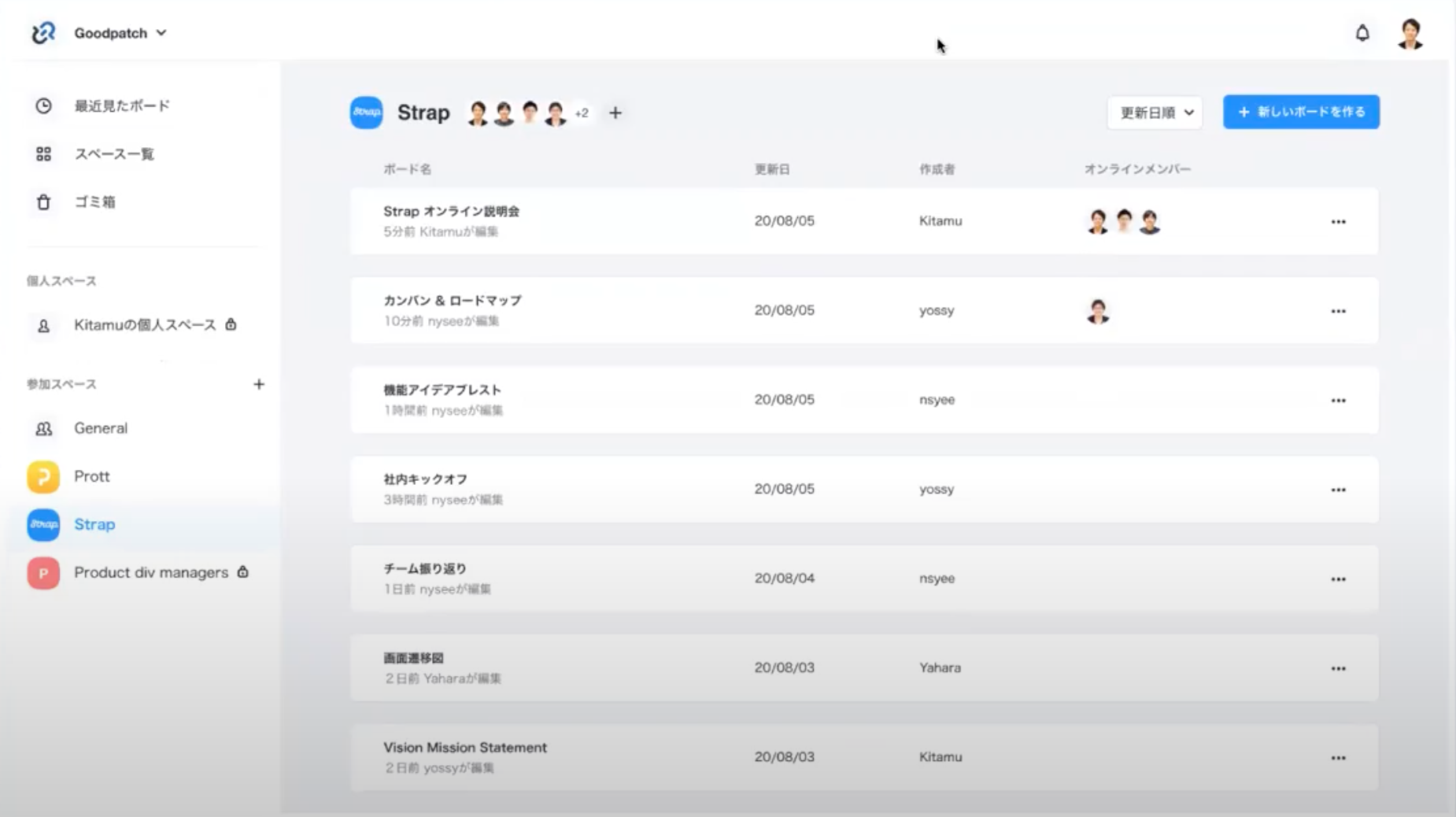Click the red Product div managers icon
1456x817 pixels.
pyautogui.click(x=43, y=573)
